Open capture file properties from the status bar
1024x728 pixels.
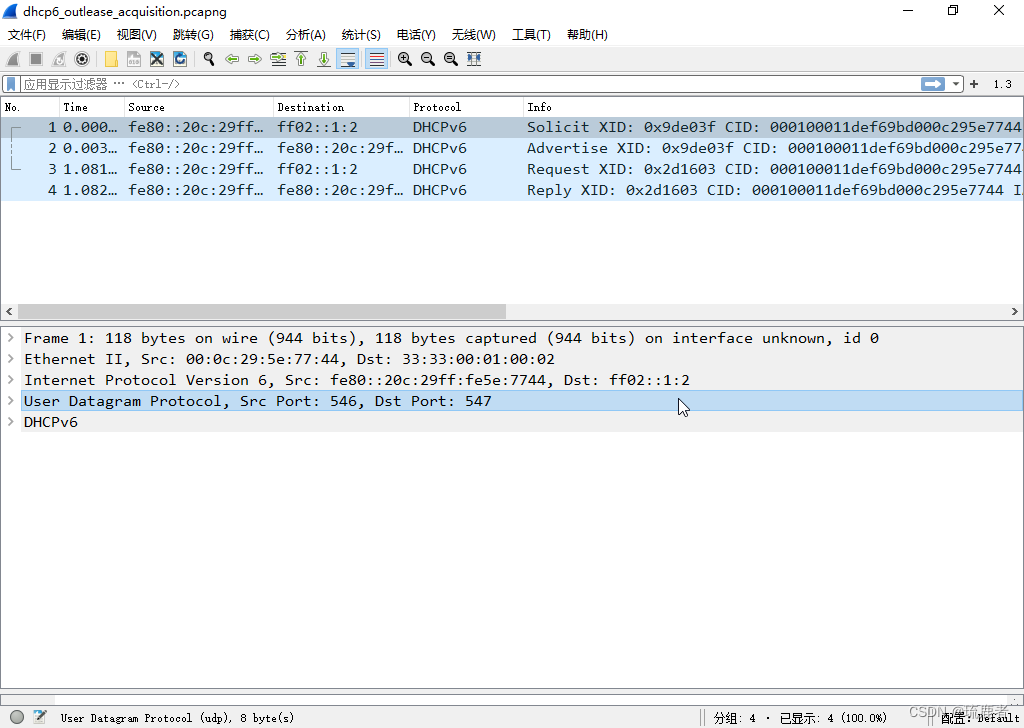click(x=40, y=717)
